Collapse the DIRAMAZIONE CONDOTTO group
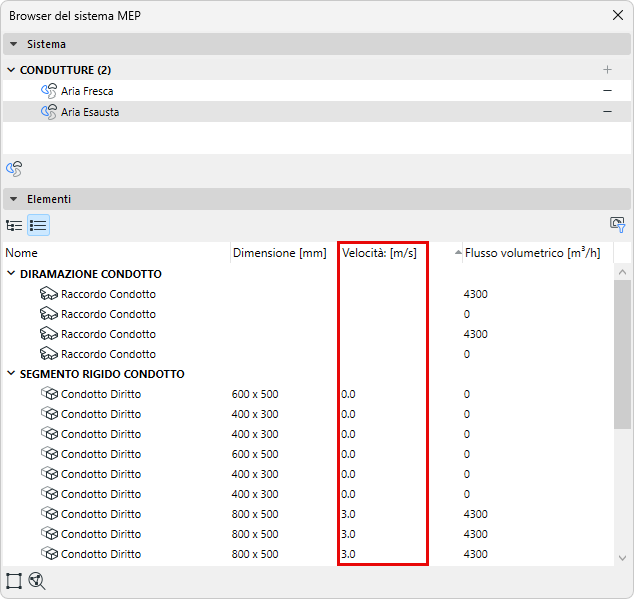The width and height of the screenshot is (634, 599). tap(11, 274)
